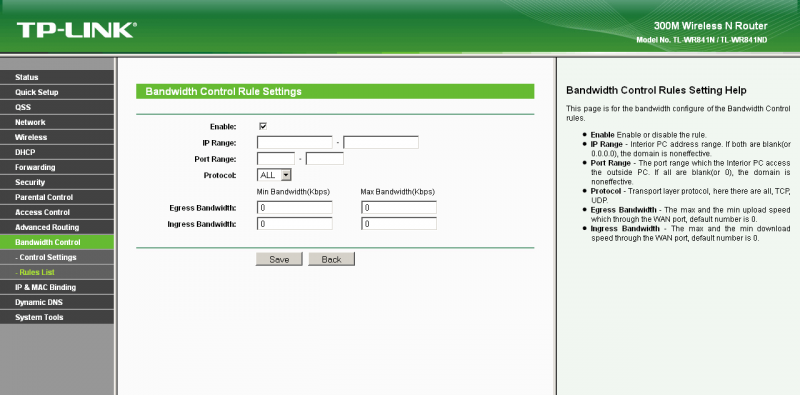The width and height of the screenshot is (800, 395).
Task: Select Egress Min Bandwidth field
Action: pos(295,208)
